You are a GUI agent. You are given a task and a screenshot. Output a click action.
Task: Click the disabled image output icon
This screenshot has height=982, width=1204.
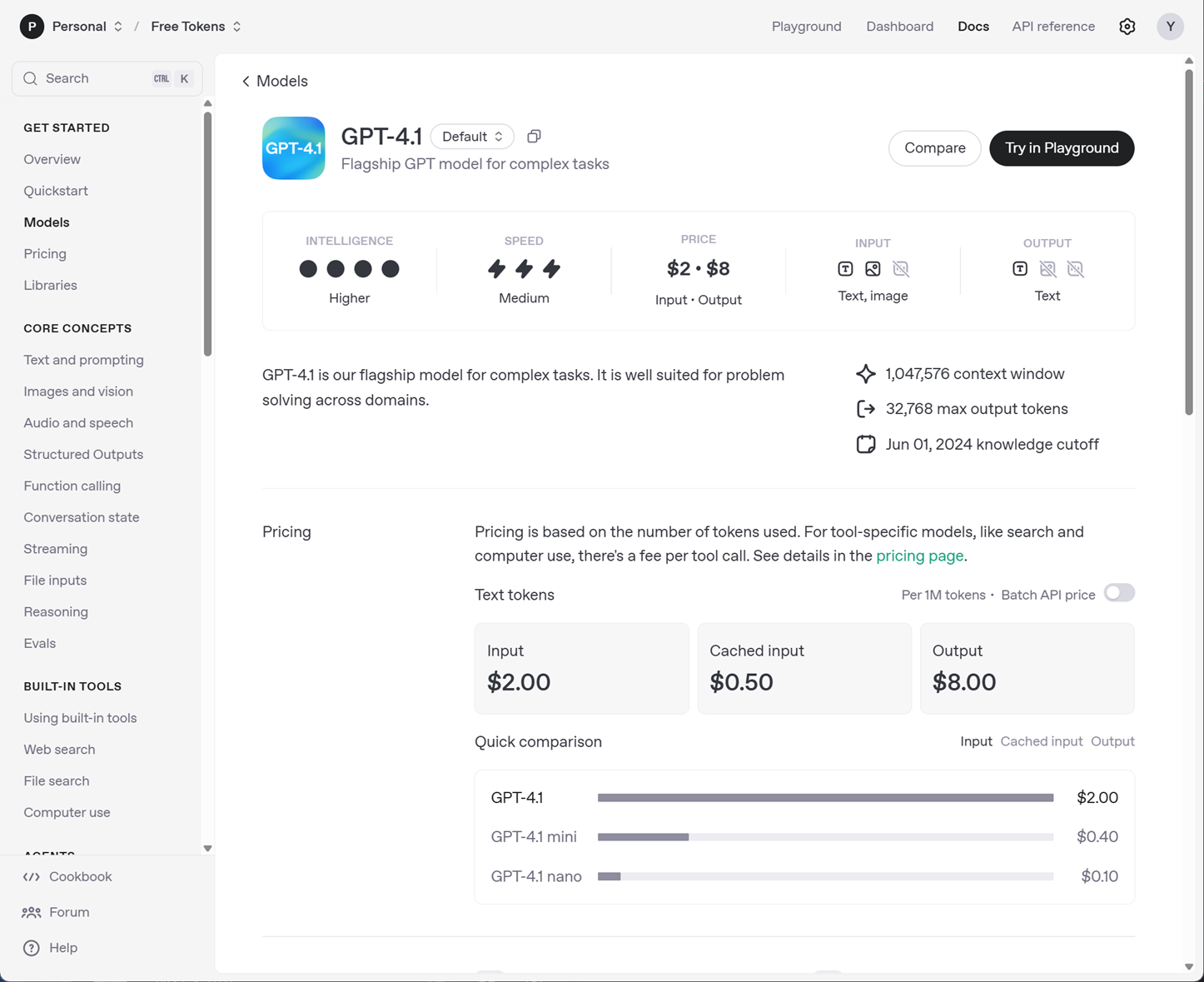pos(1047,268)
